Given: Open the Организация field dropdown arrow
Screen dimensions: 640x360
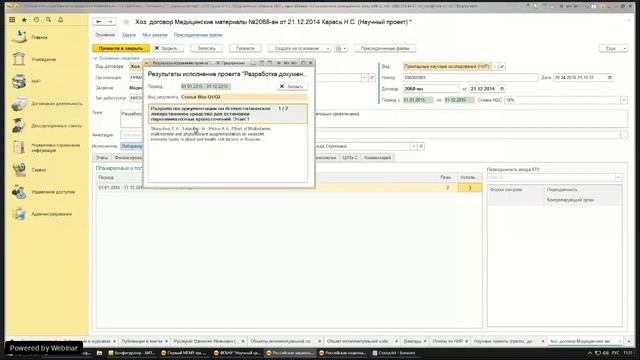Looking at the screenshot, I should pos(364,78).
